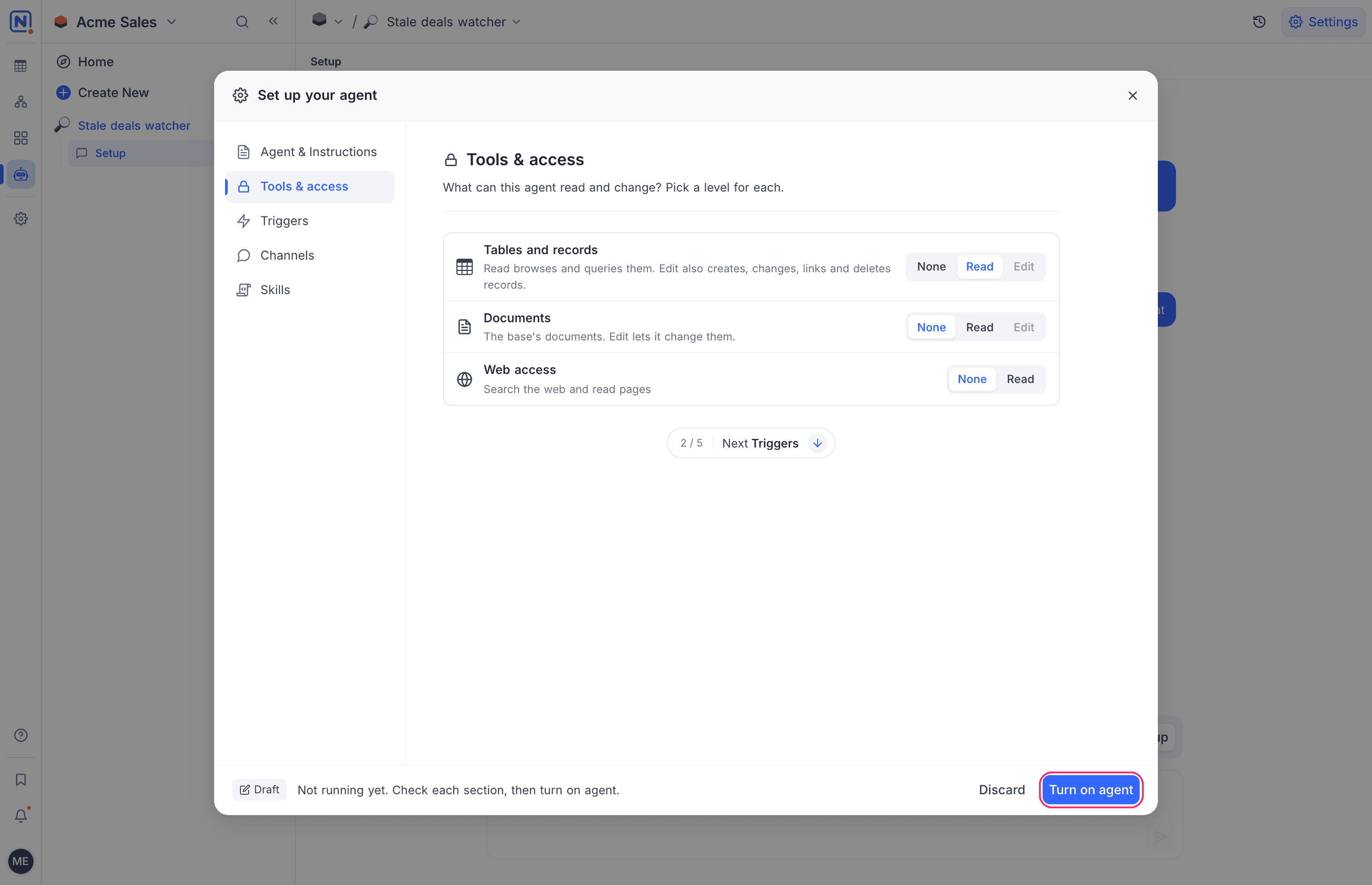Open Settings in the top bar

point(1323,22)
